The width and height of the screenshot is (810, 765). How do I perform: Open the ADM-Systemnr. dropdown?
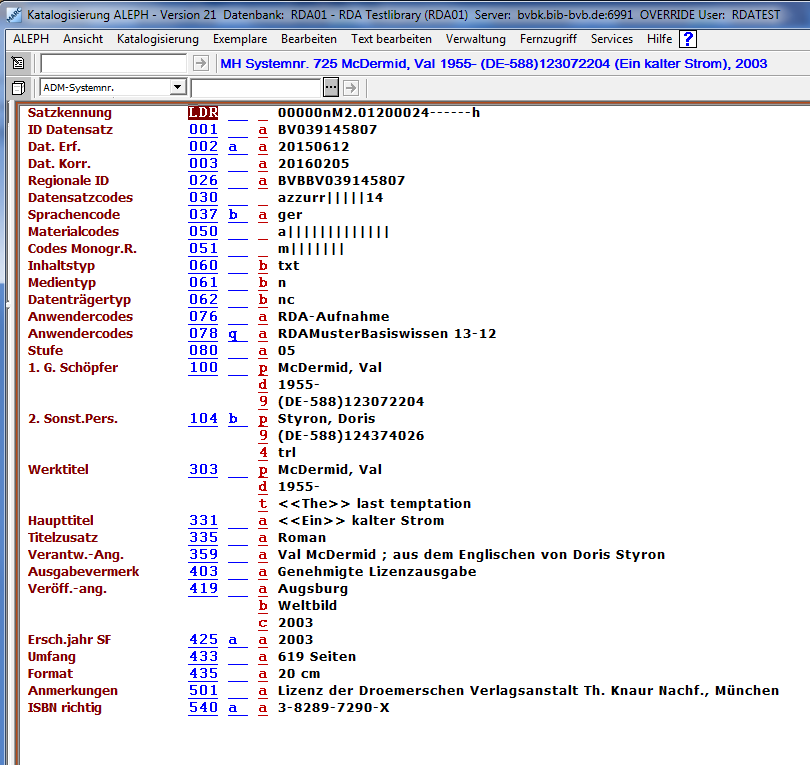click(177, 88)
